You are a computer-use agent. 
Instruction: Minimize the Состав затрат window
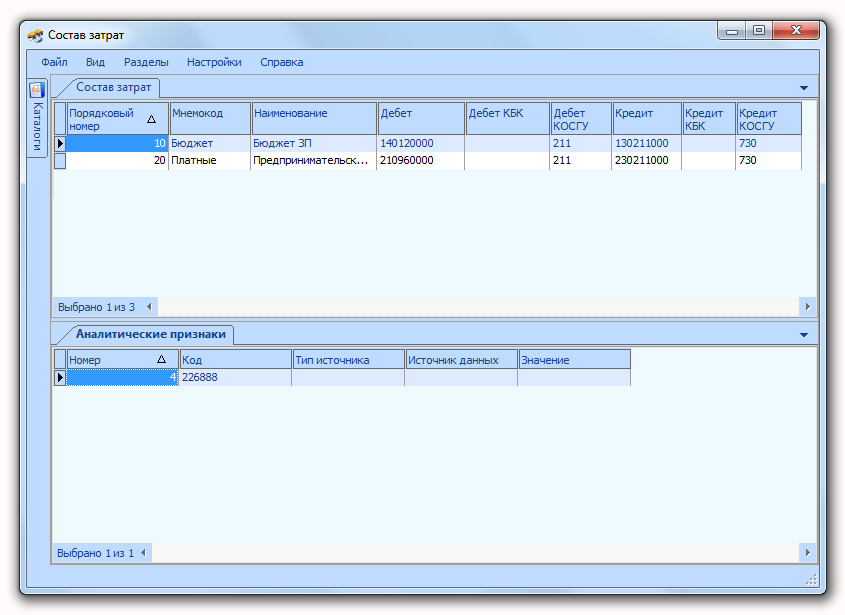pos(732,31)
